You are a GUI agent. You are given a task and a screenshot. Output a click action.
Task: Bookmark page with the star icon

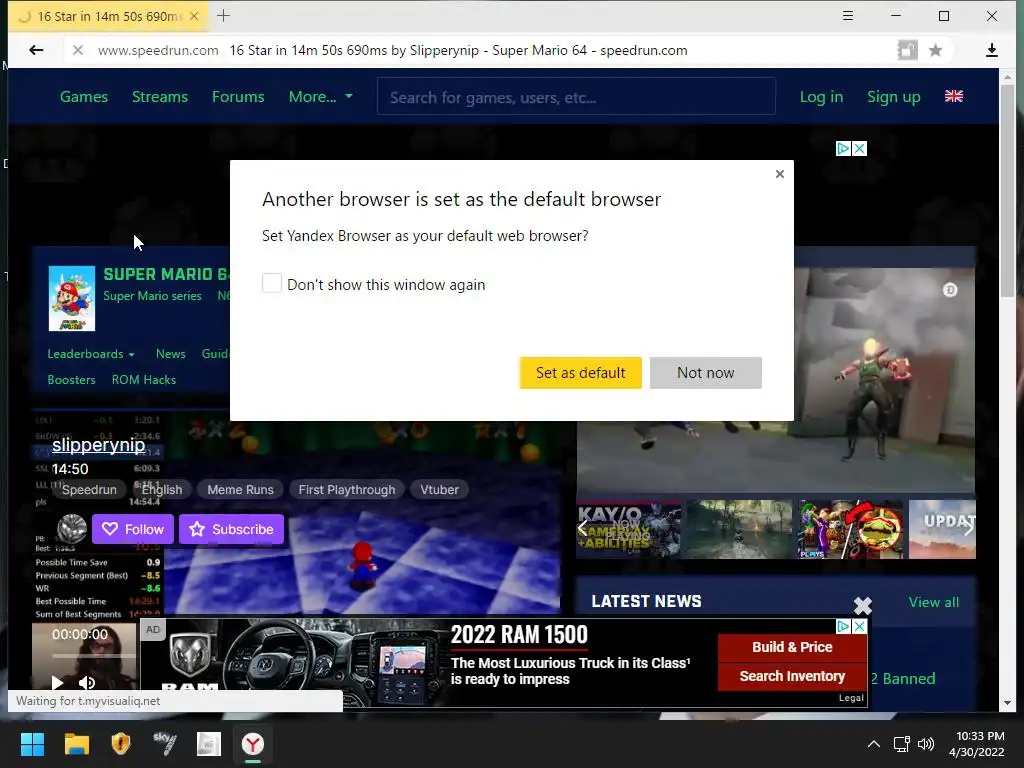point(935,50)
